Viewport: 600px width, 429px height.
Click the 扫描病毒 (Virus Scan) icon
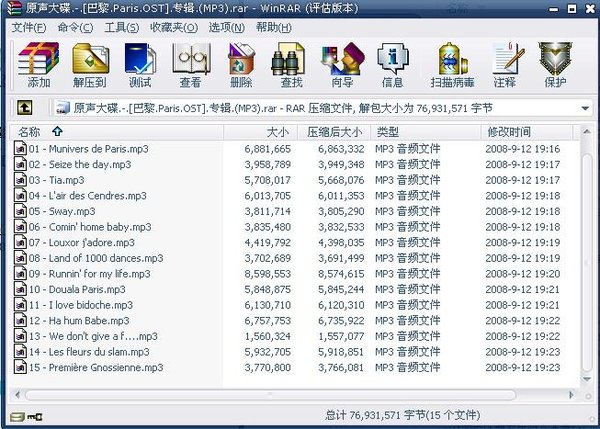click(452, 65)
